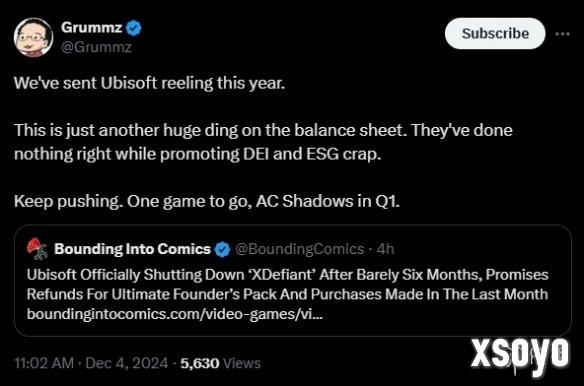The image size is (584, 386).
Task: Click the 11:02 AM post time
Action: (44, 363)
